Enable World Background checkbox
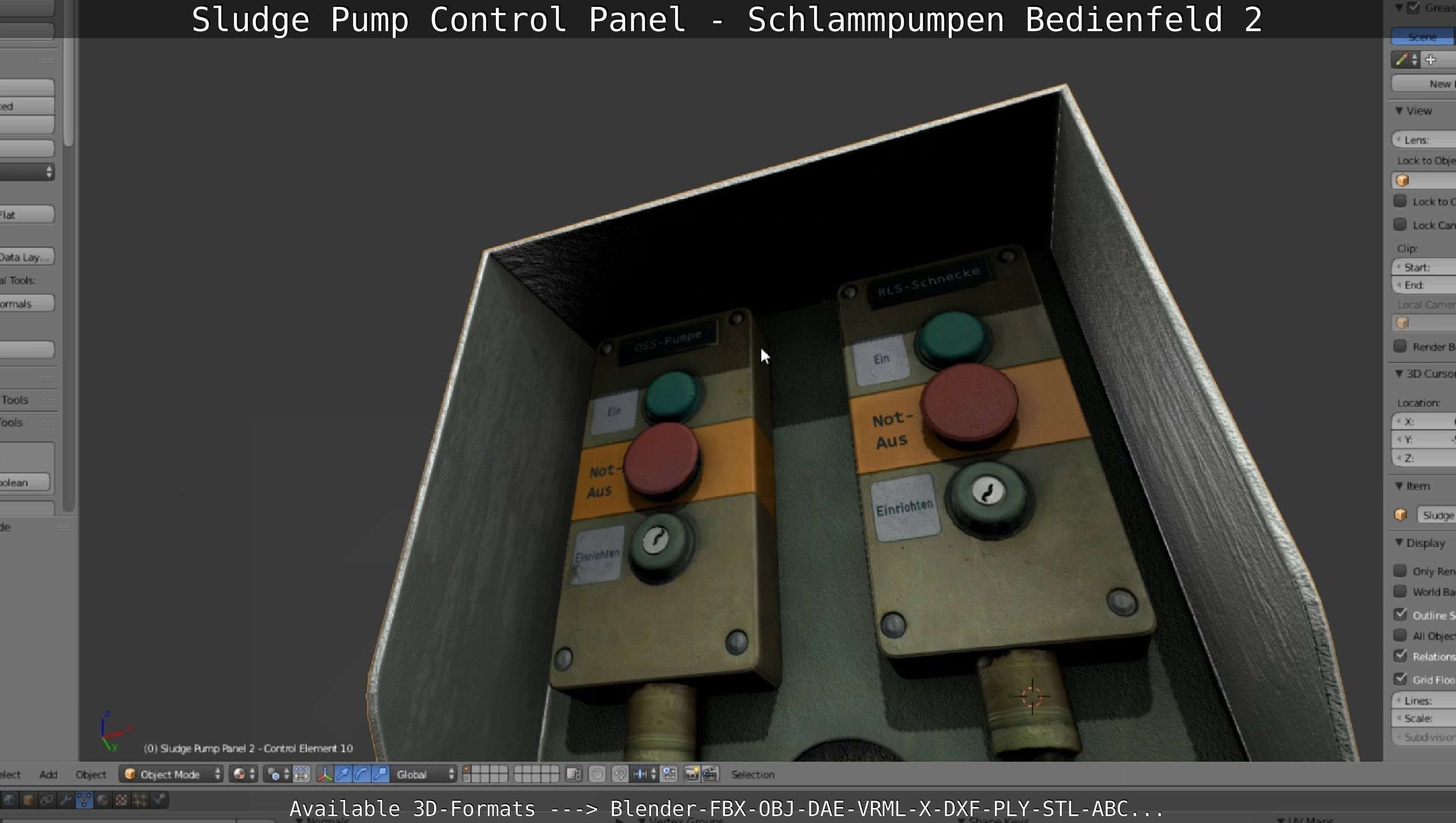This screenshot has height=823, width=1456. 1401,591
